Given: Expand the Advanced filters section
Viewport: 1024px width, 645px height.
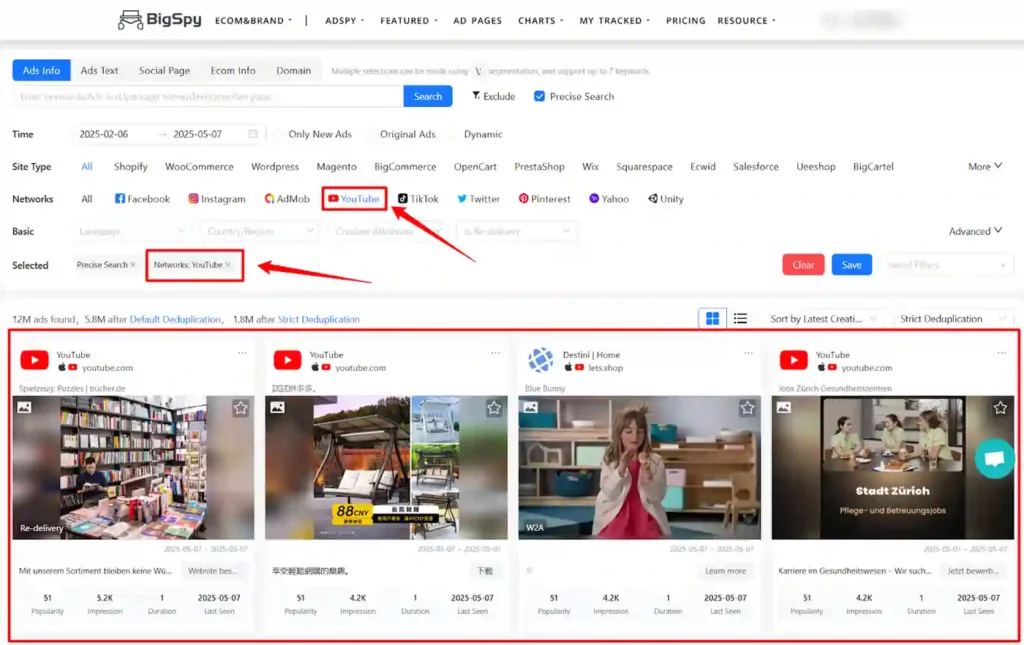Looking at the screenshot, I should tap(975, 231).
